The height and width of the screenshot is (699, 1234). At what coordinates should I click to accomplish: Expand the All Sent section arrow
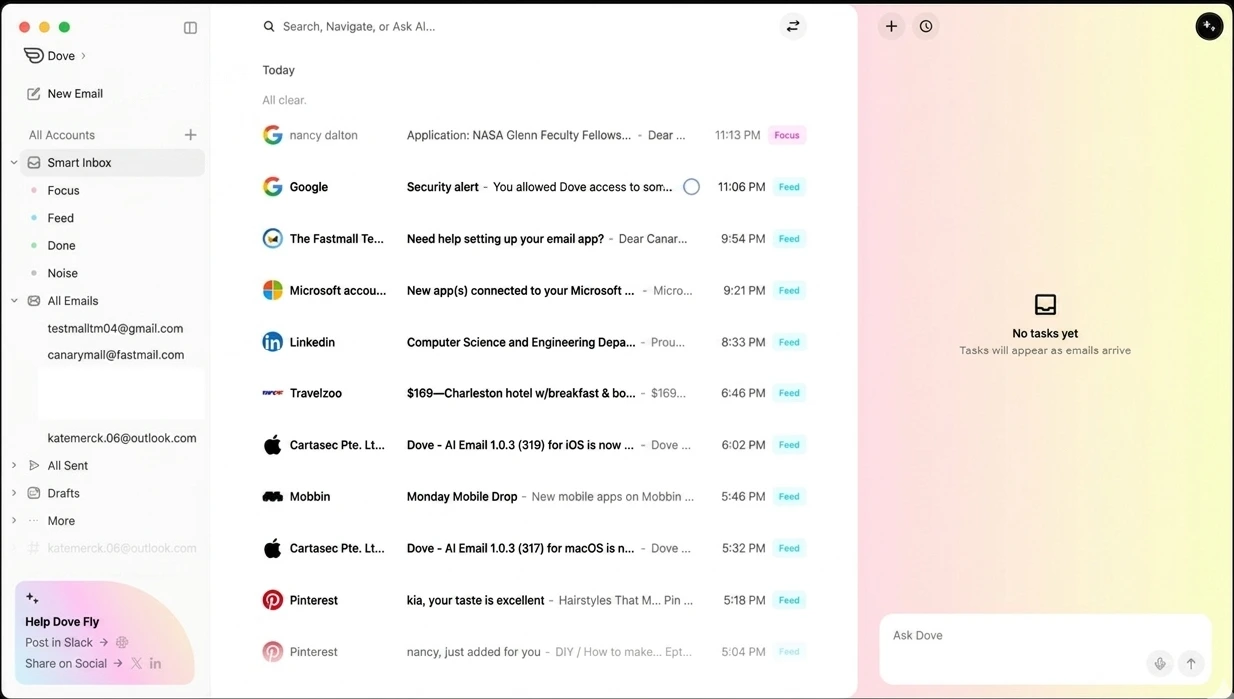14,466
